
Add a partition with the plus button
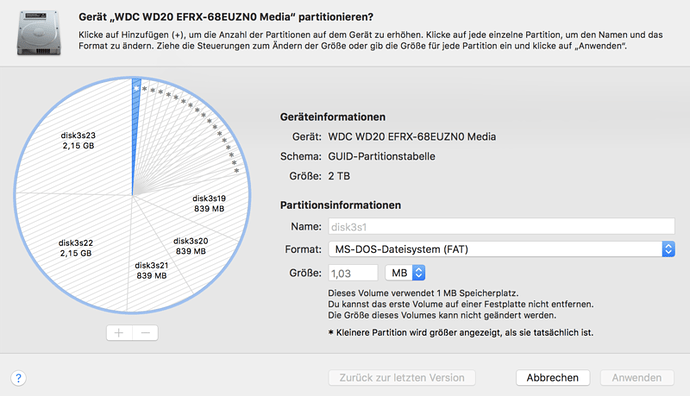click(x=119, y=333)
